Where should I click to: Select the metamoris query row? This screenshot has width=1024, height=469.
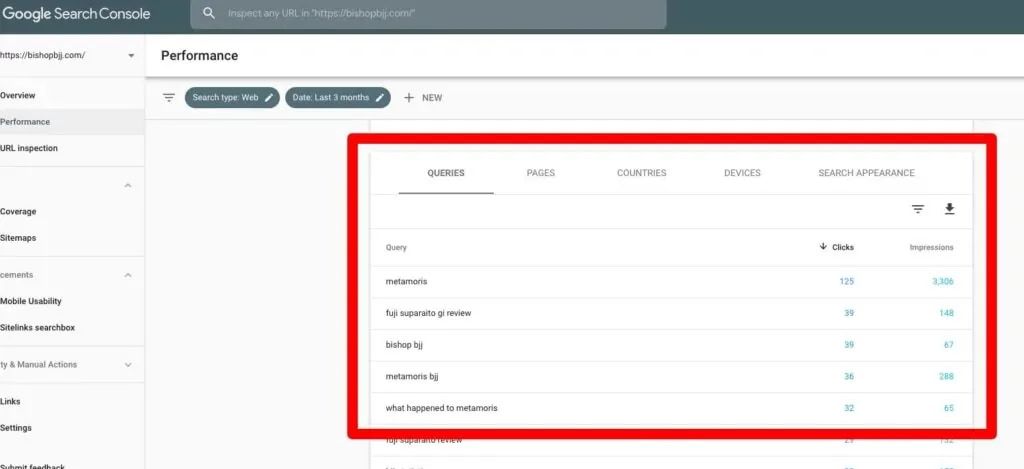click(671, 282)
